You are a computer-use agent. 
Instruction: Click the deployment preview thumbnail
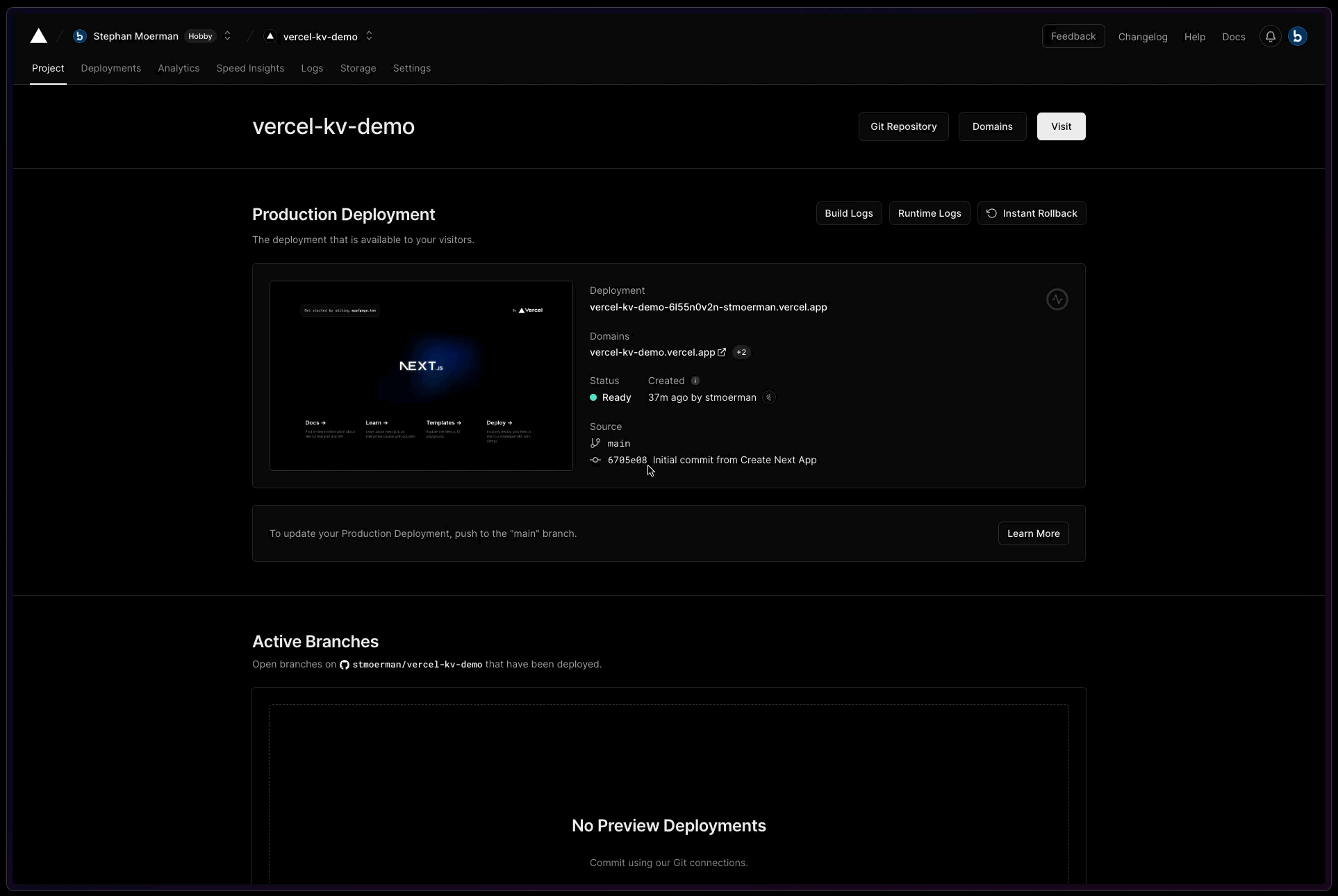pyautogui.click(x=420, y=376)
